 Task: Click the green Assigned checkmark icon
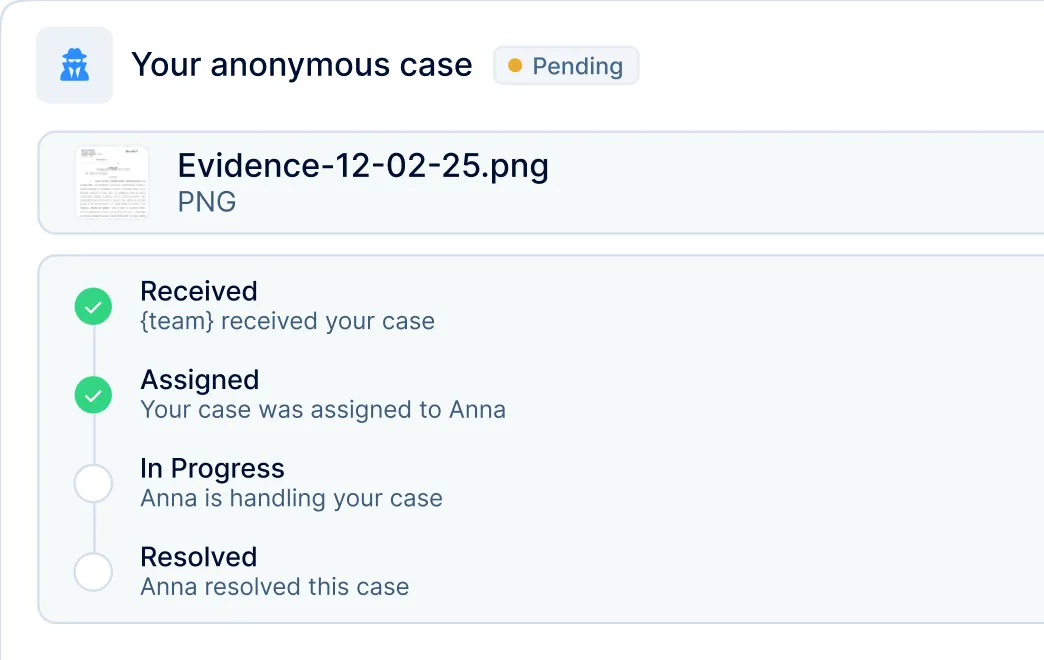pyautogui.click(x=93, y=396)
